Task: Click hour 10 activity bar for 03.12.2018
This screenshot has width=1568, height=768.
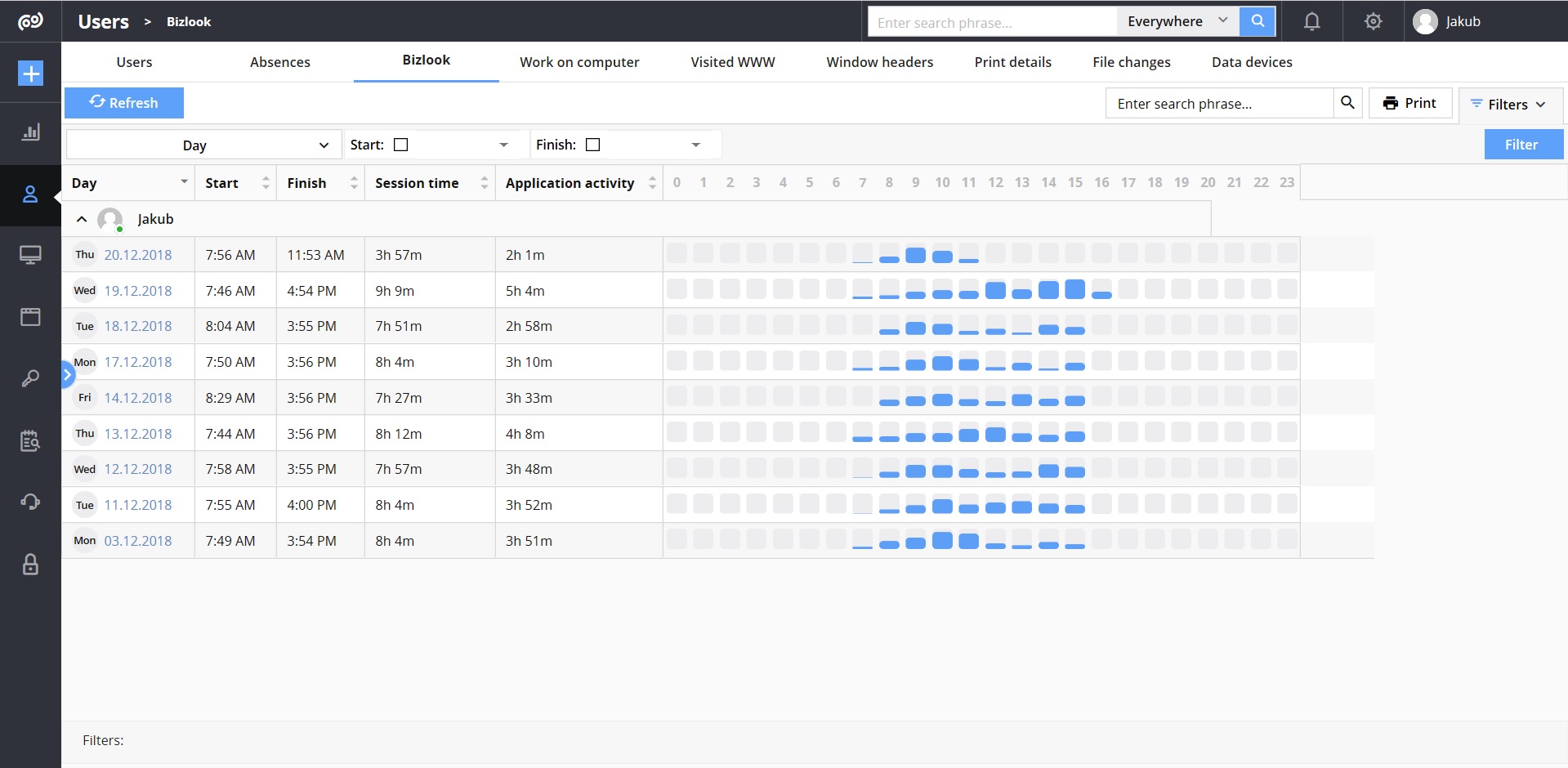Action: click(x=942, y=540)
